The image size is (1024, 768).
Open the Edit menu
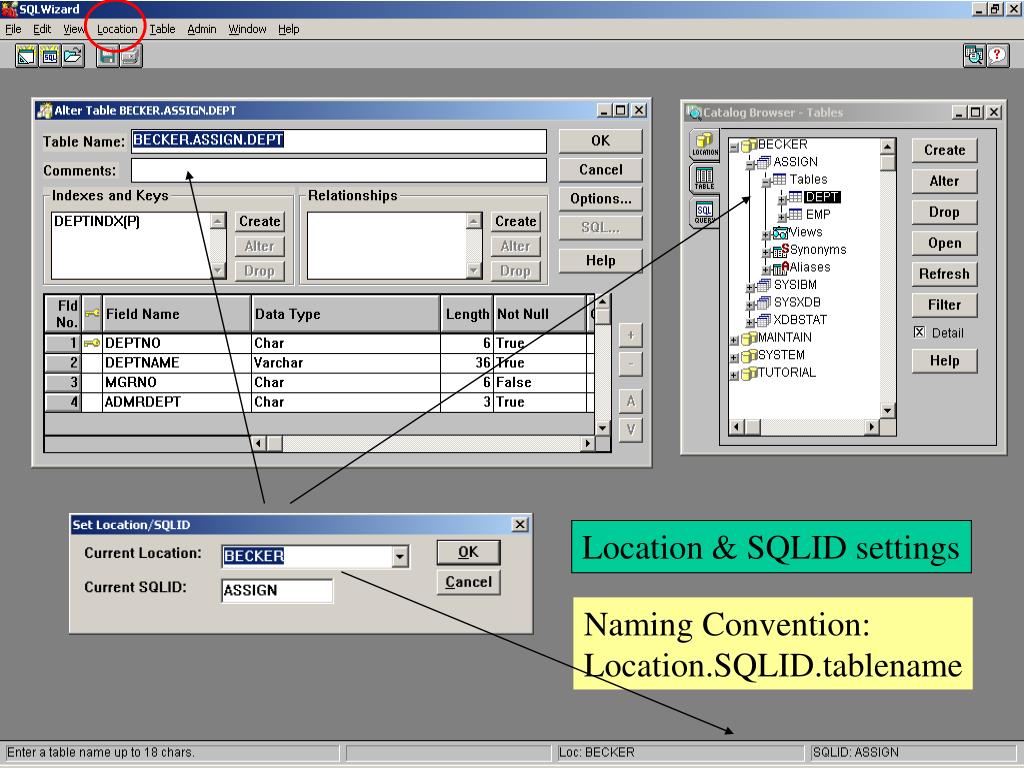(42, 29)
